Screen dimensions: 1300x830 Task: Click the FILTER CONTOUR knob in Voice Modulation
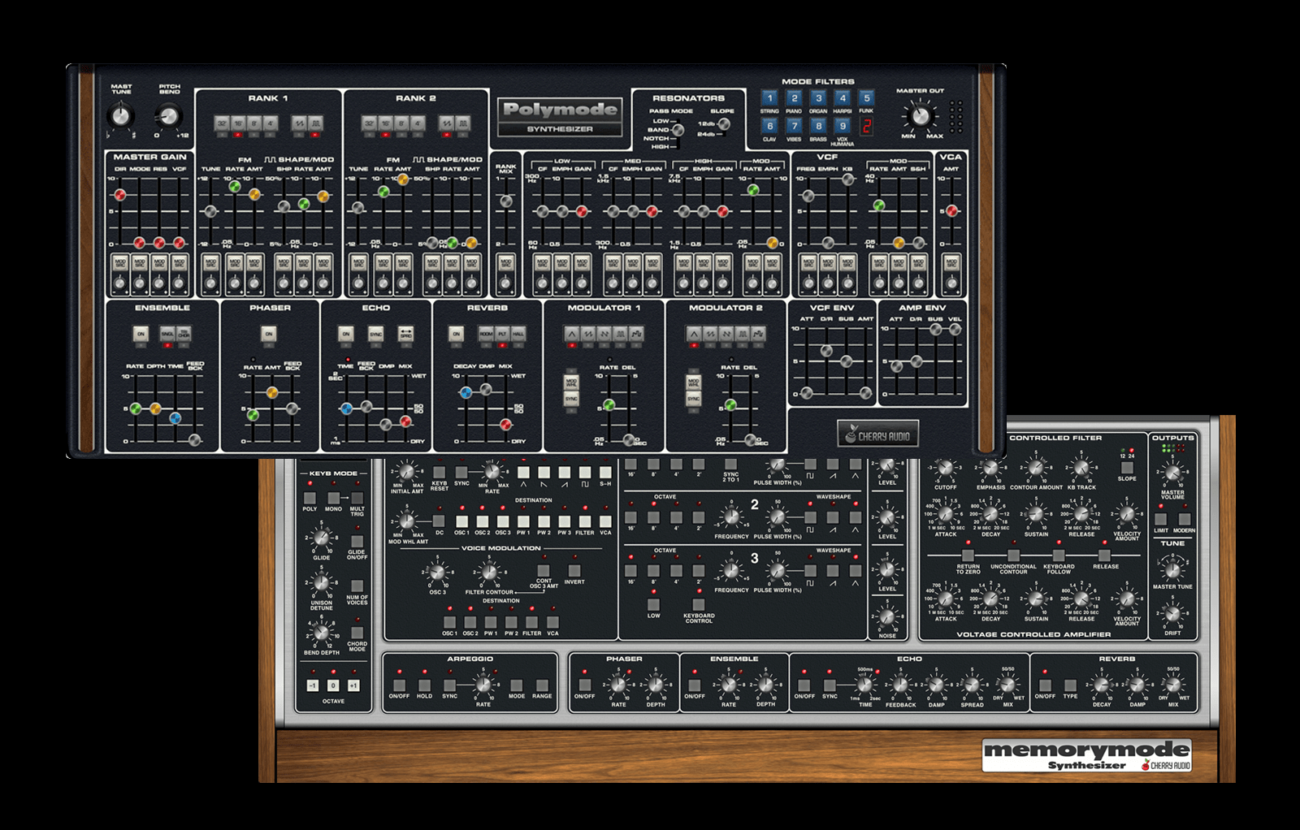pos(488,572)
